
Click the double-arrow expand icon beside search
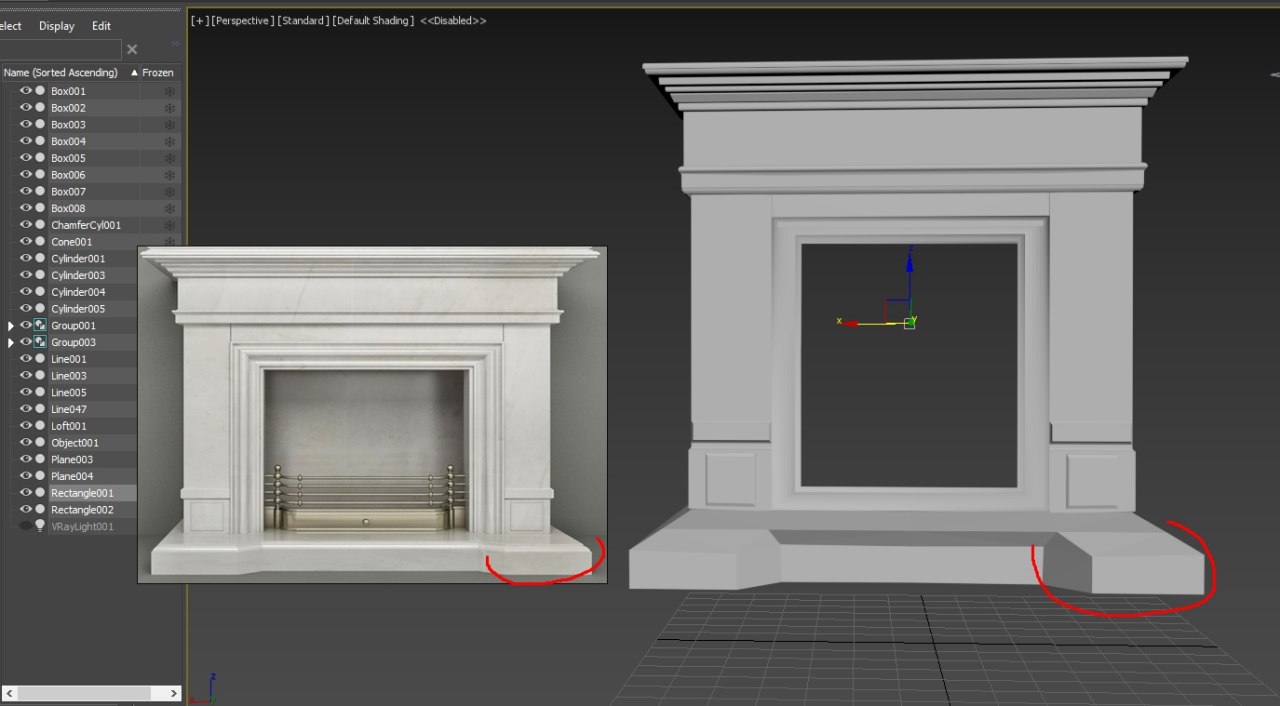pyautogui.click(x=176, y=44)
